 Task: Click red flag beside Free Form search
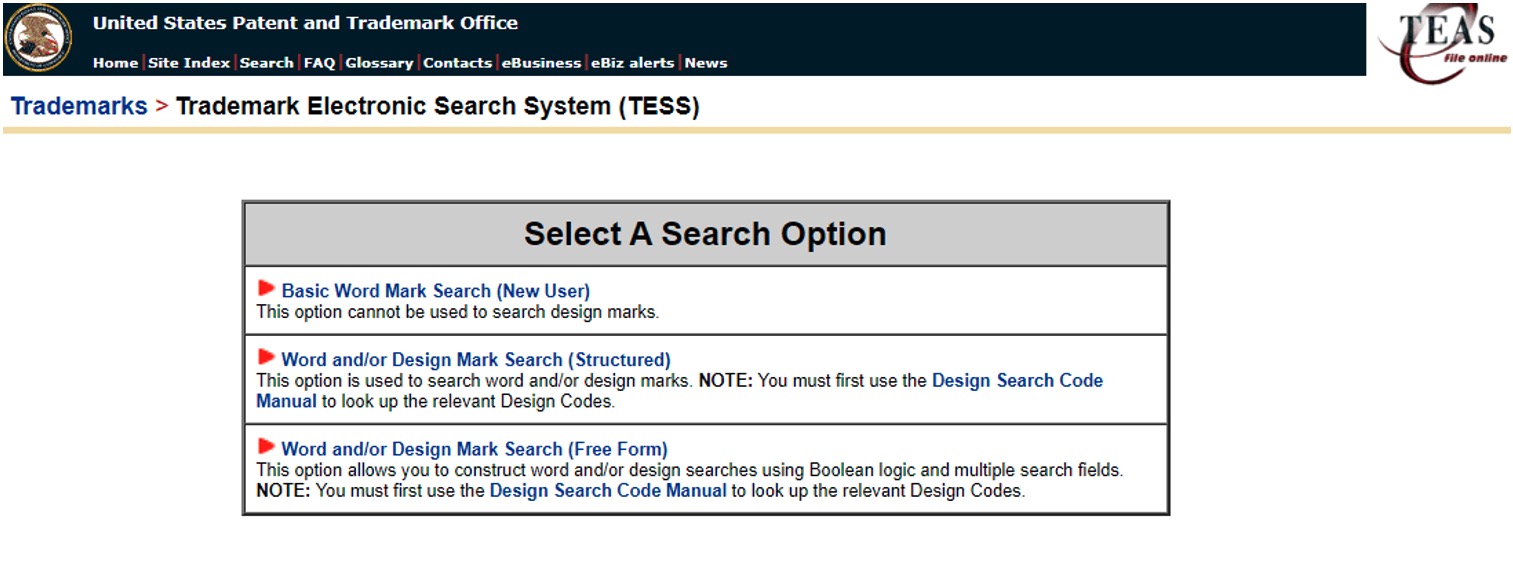266,447
